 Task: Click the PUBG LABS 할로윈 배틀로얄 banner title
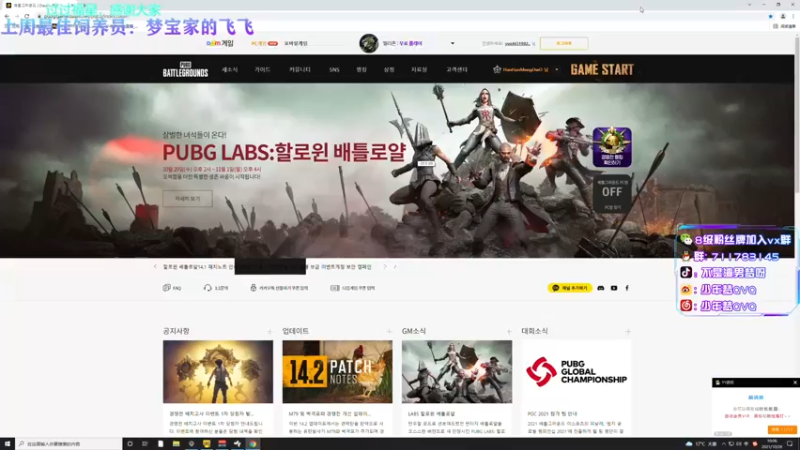pos(284,152)
